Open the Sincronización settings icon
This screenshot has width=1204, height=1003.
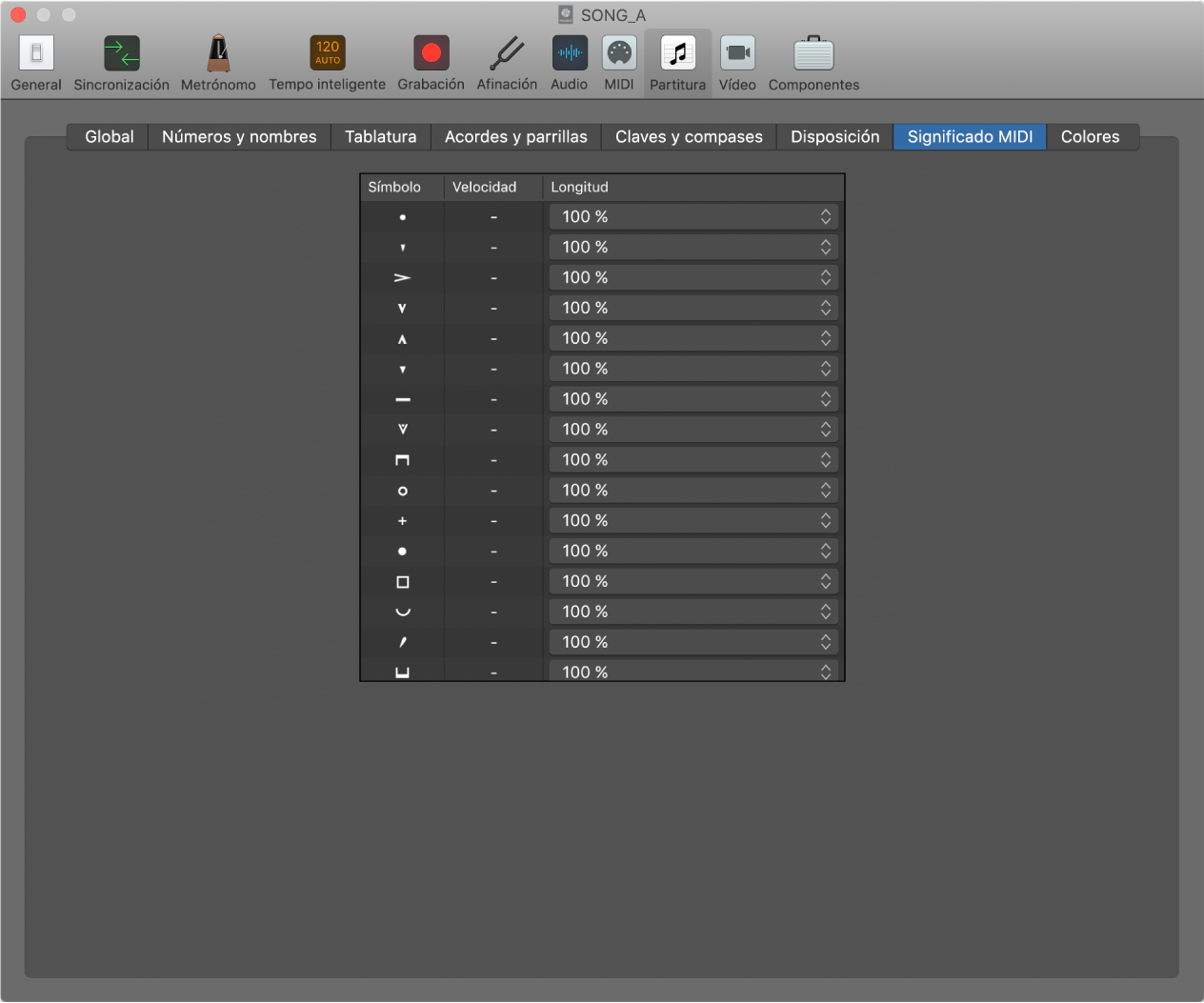pos(121,55)
